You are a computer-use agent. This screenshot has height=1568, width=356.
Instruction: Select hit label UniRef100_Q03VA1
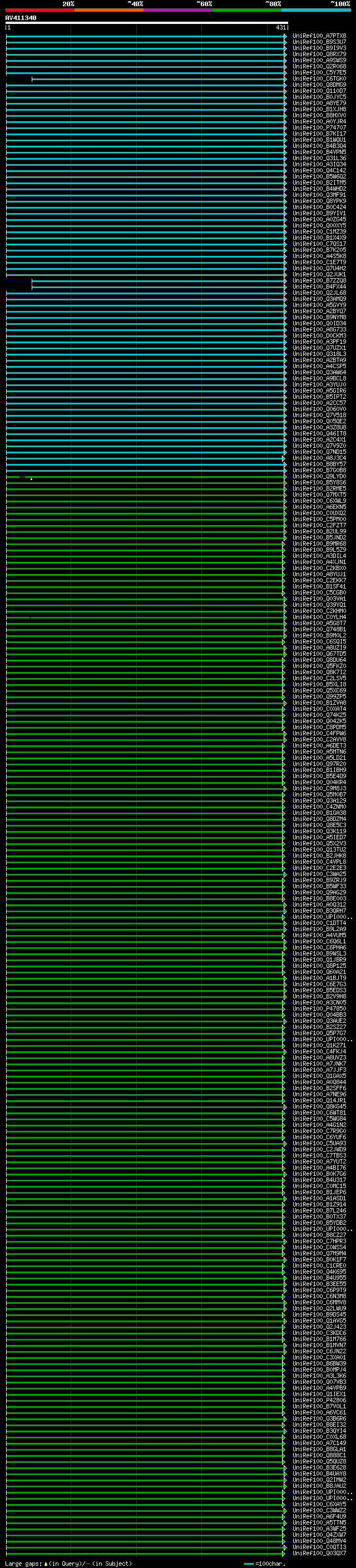pyautogui.click(x=319, y=599)
